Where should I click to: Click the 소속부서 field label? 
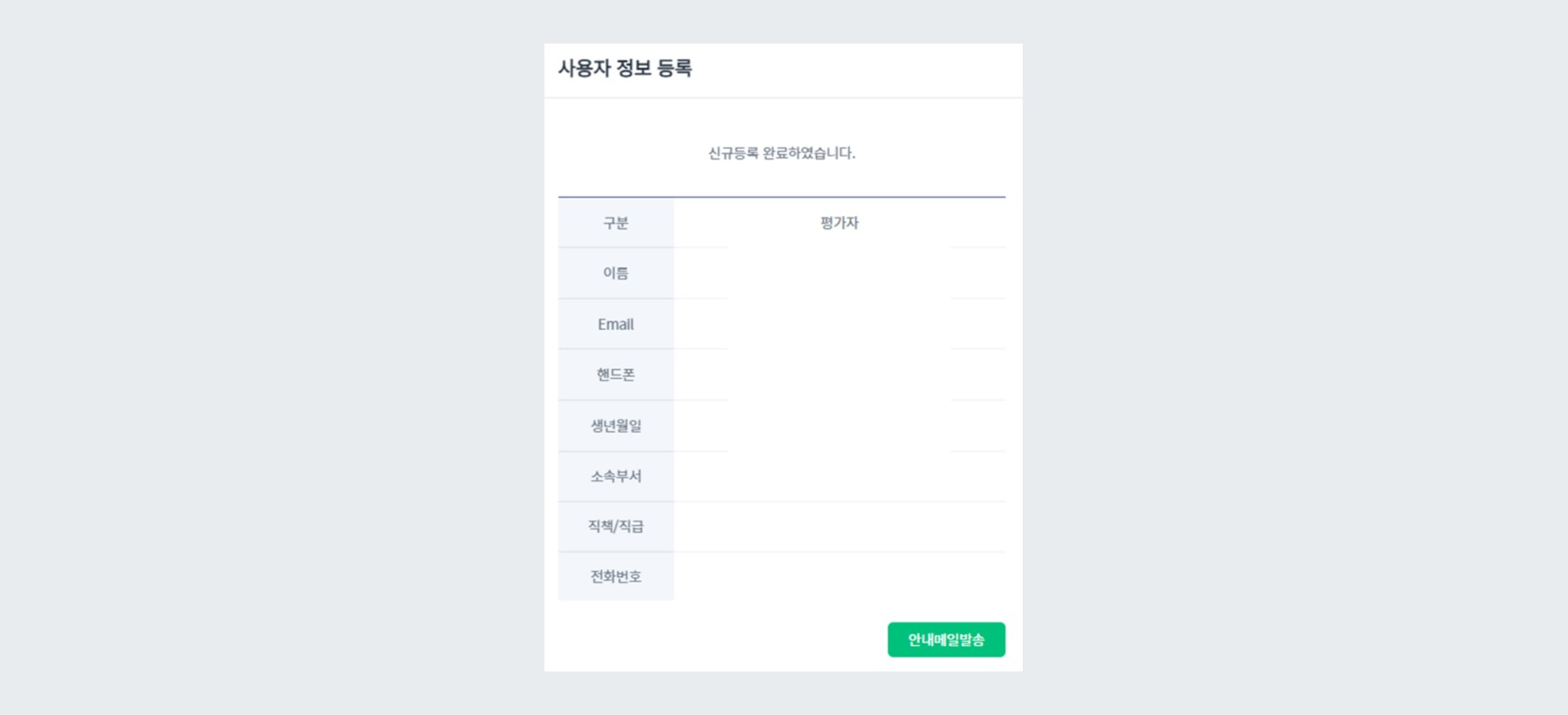tap(615, 476)
